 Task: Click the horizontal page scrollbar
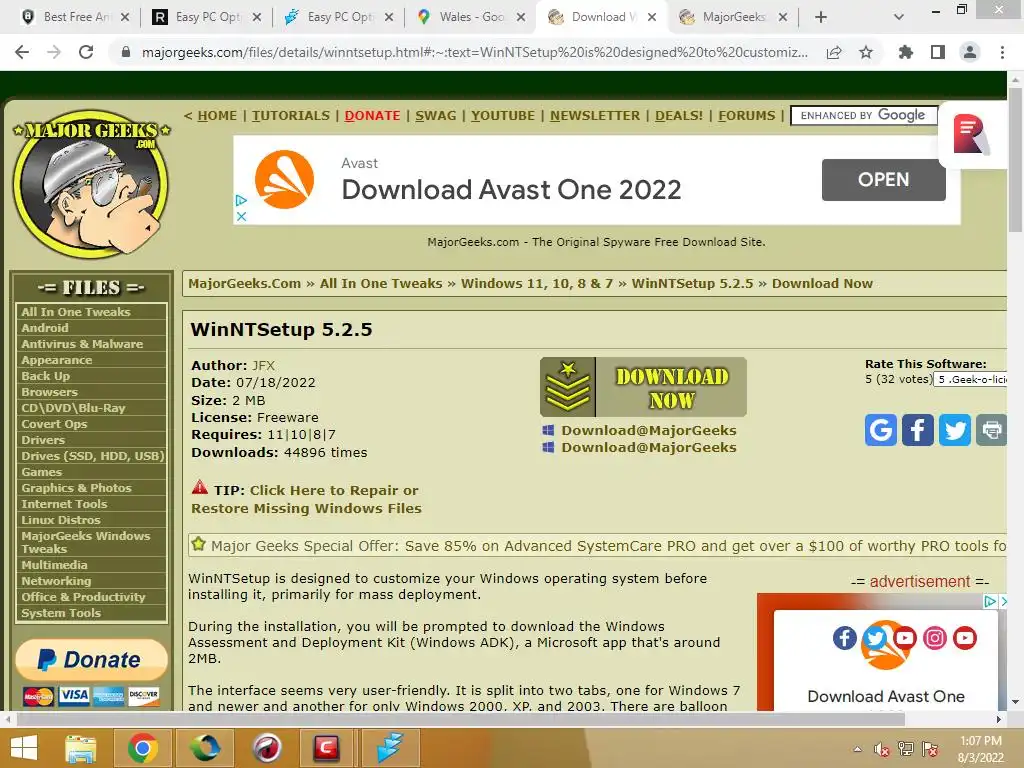[460, 720]
